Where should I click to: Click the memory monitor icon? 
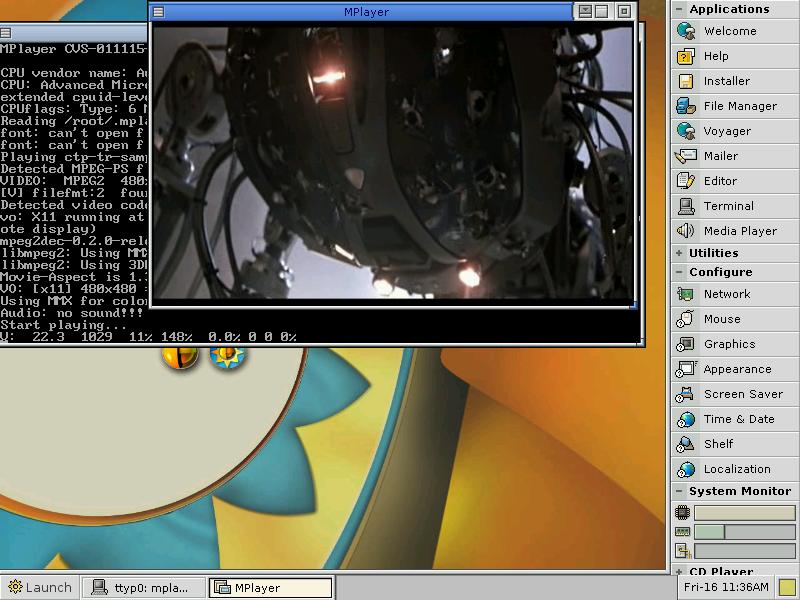pyautogui.click(x=682, y=532)
